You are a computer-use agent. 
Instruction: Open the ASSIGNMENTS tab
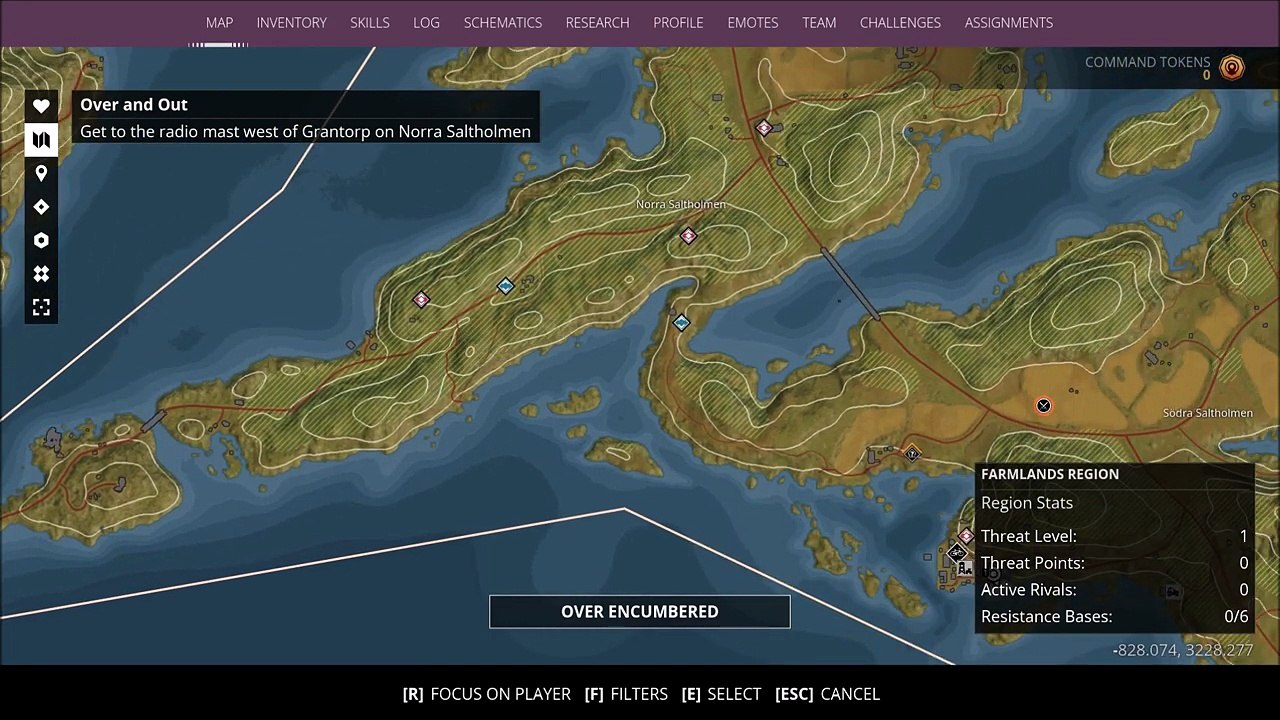1009,22
